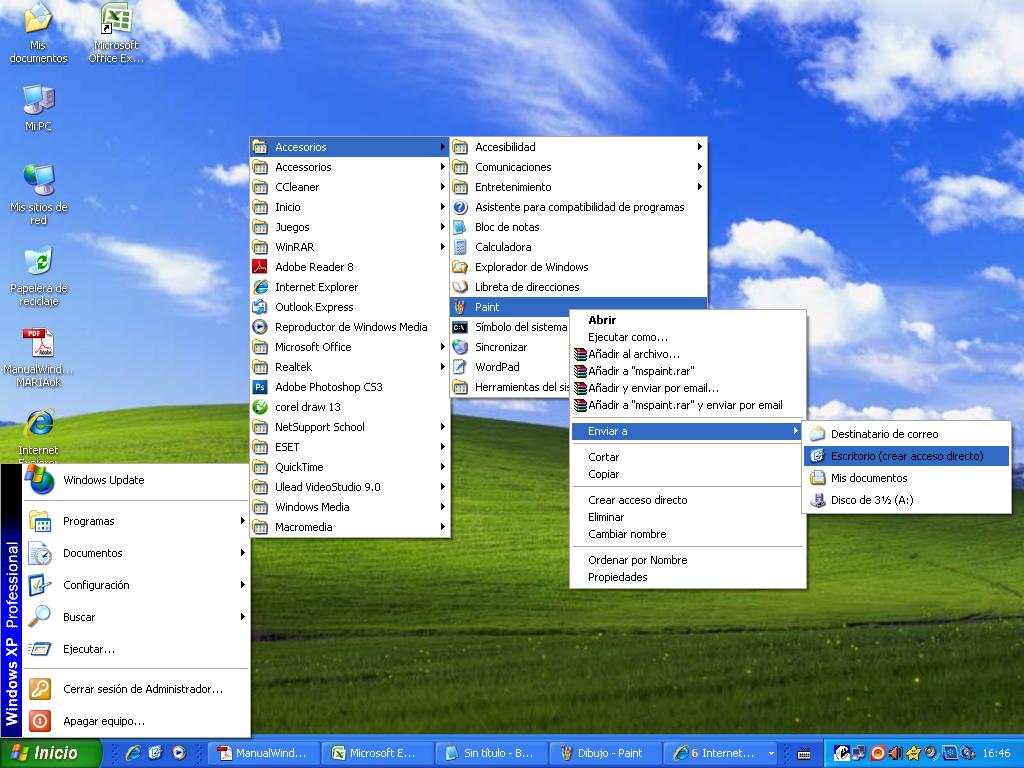Click Cerrar sesión de Administrador...
This screenshot has width=1024, height=768.
coord(136,689)
